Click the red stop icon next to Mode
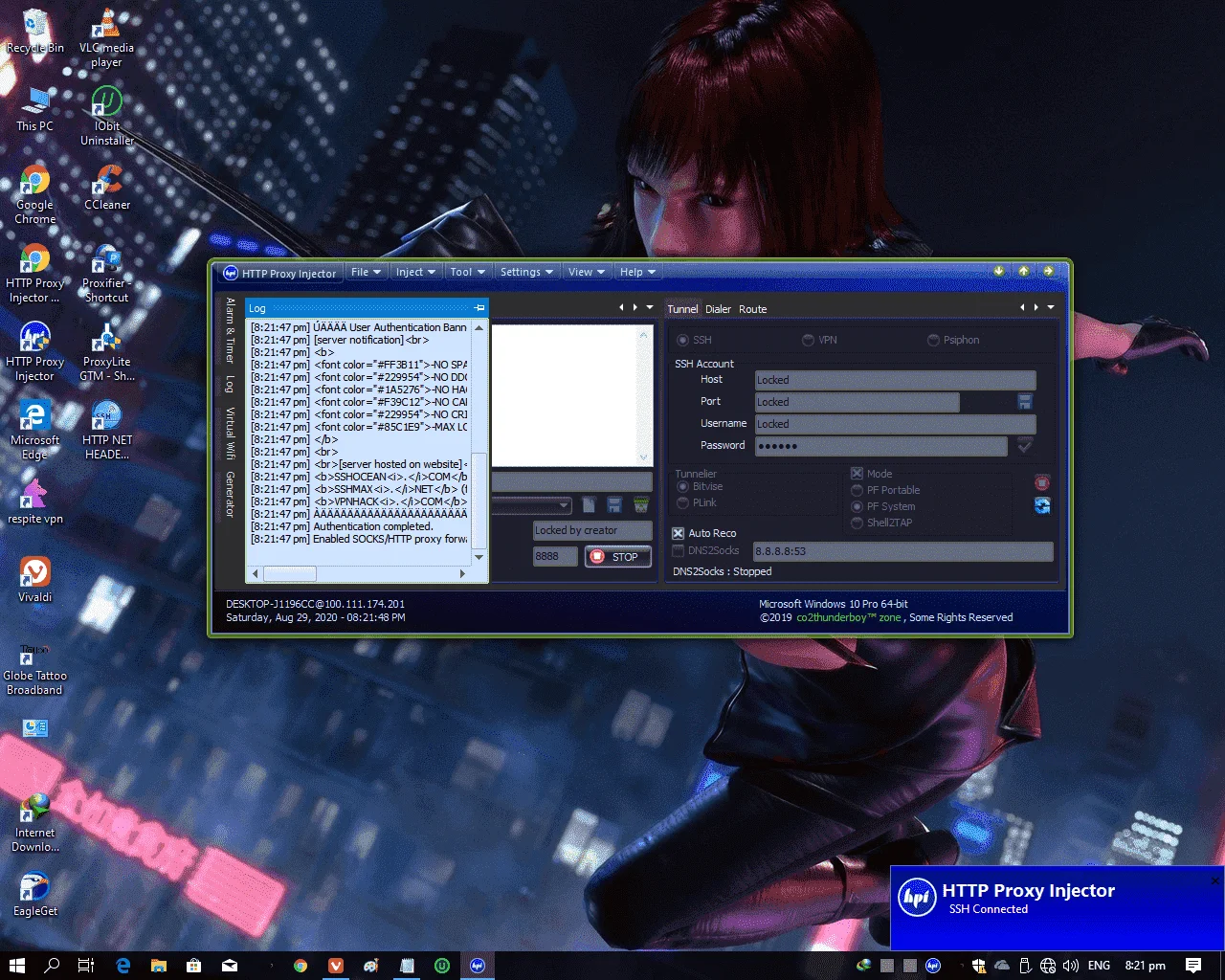Viewport: 1225px width, 980px height. 1042,482
